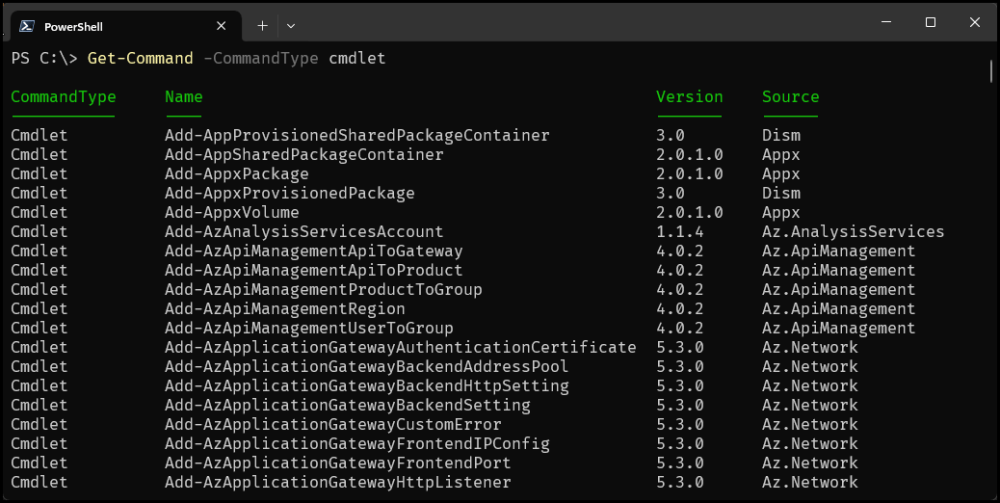Click the Add-AppxVolume entry
Image resolution: width=1000 pixels, height=503 pixels.
[x=232, y=212]
